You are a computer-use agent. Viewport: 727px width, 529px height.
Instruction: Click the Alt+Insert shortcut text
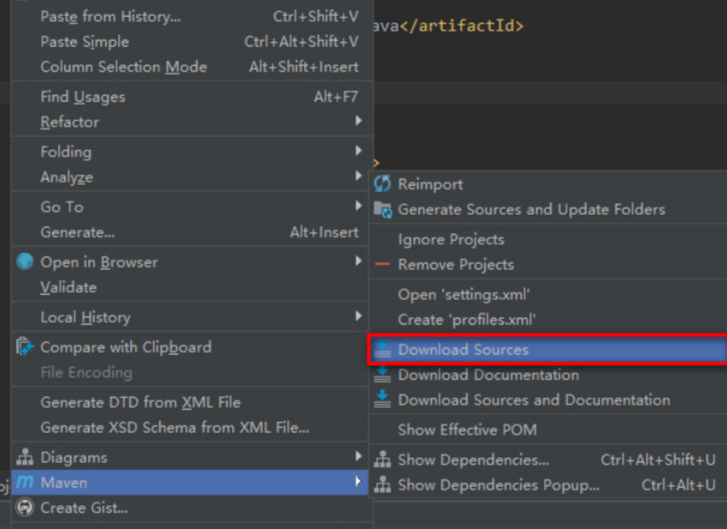tap(324, 232)
